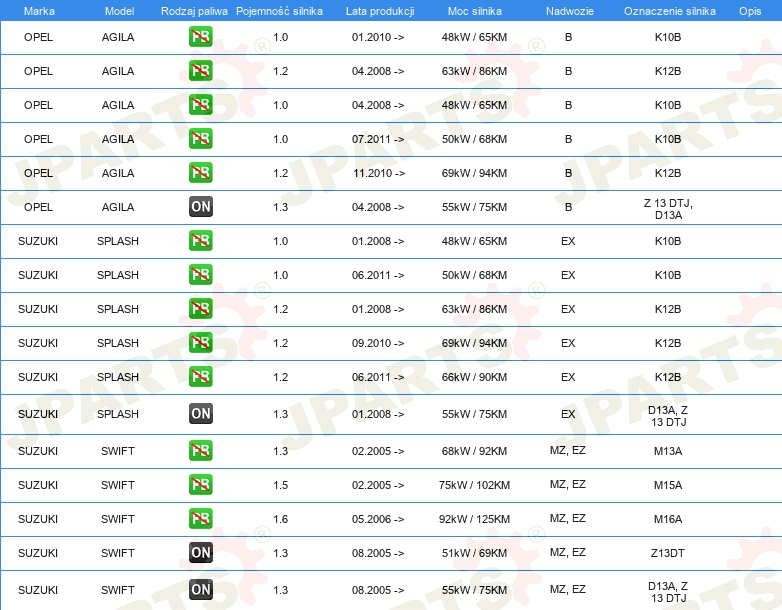Click the Pojemność silnika column header
782x610 pixels.
tap(279, 11)
